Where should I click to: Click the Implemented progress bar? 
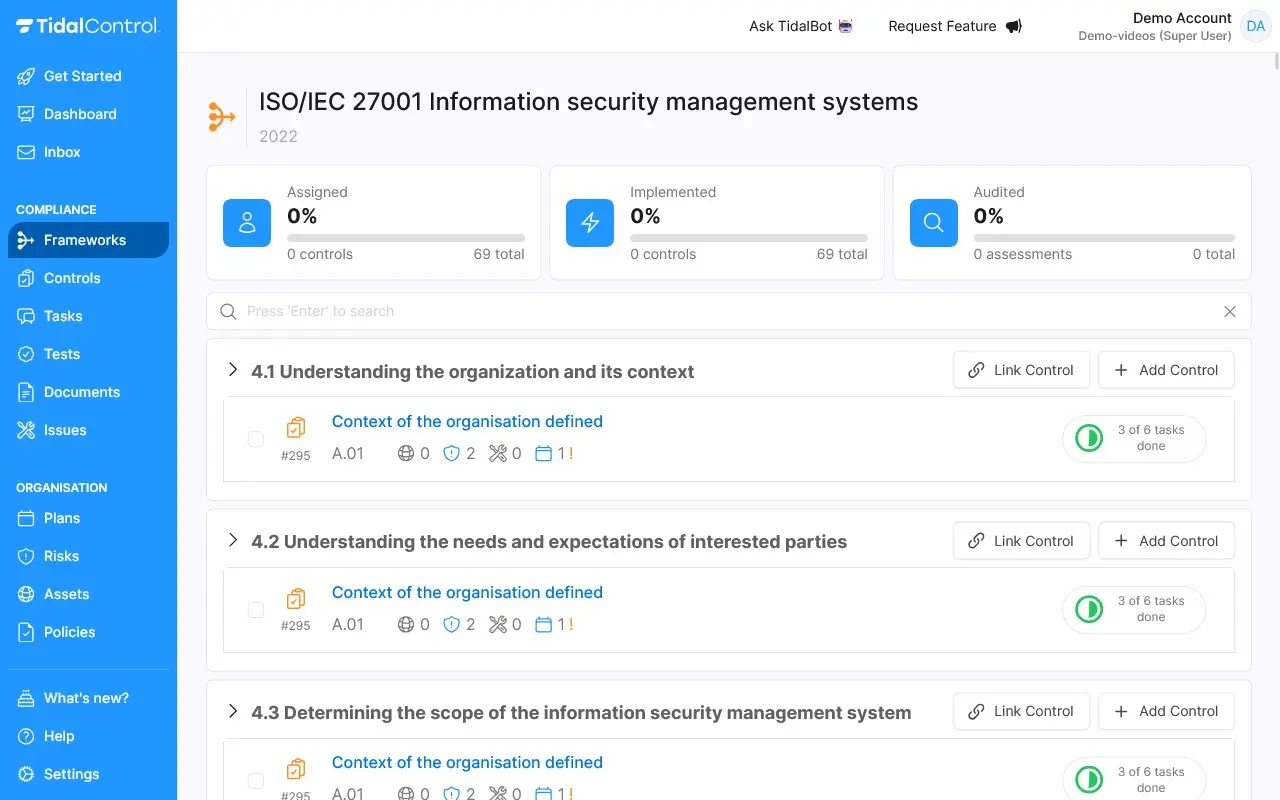[749, 238]
